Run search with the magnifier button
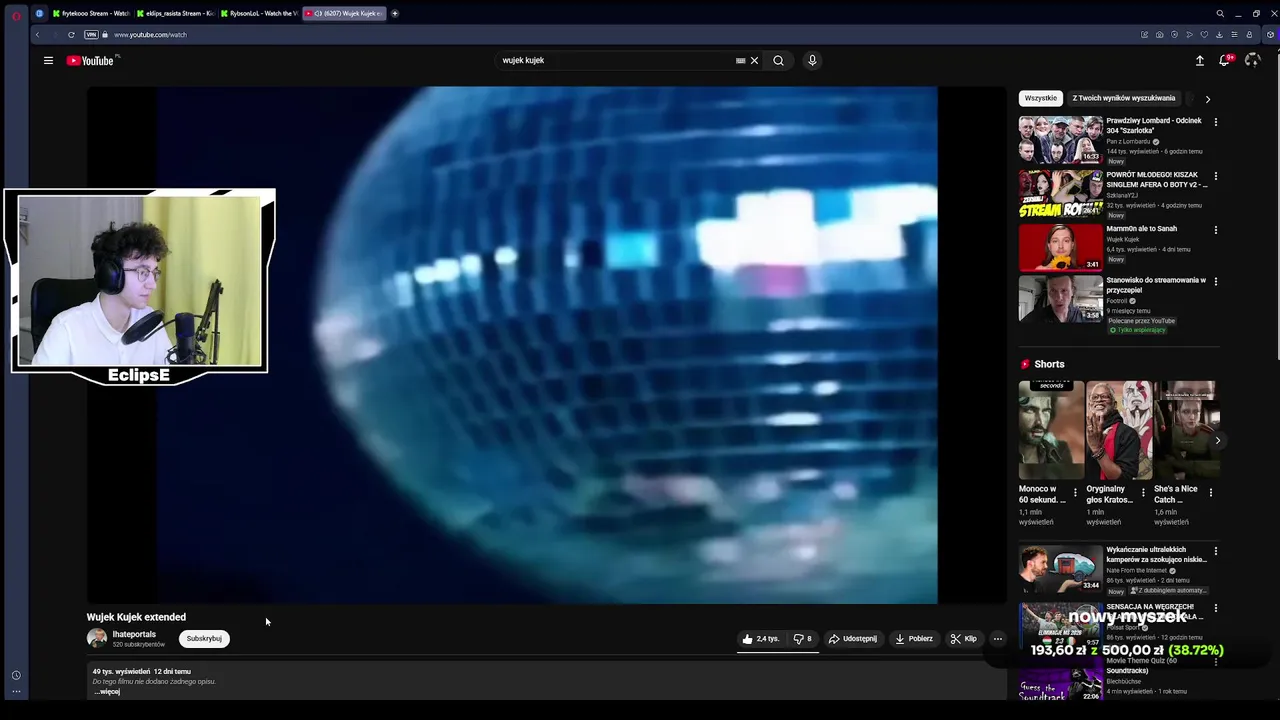The width and height of the screenshot is (1280, 720). tap(778, 60)
